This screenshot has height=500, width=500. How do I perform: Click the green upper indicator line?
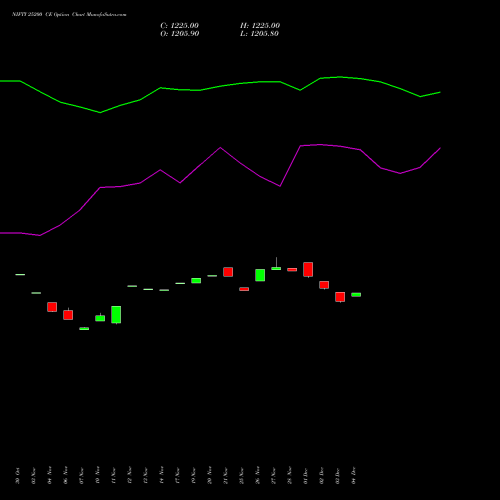(x=220, y=86)
